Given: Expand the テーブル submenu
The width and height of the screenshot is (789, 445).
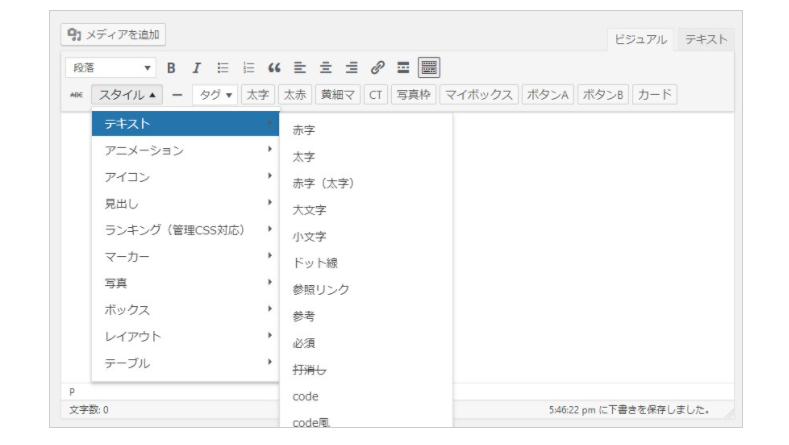Looking at the screenshot, I should [x=185, y=363].
